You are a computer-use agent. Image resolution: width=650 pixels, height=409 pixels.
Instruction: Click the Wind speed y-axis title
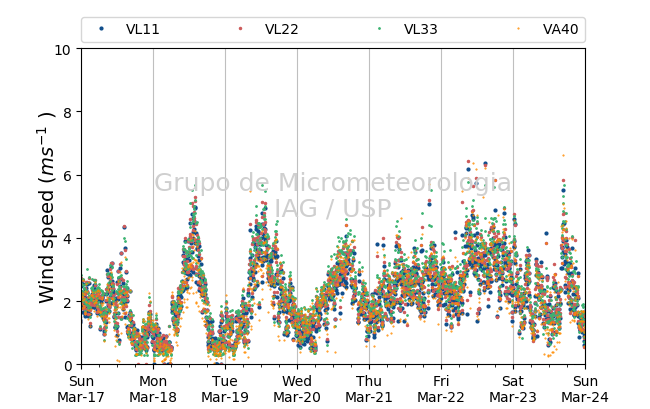[x=46, y=207]
